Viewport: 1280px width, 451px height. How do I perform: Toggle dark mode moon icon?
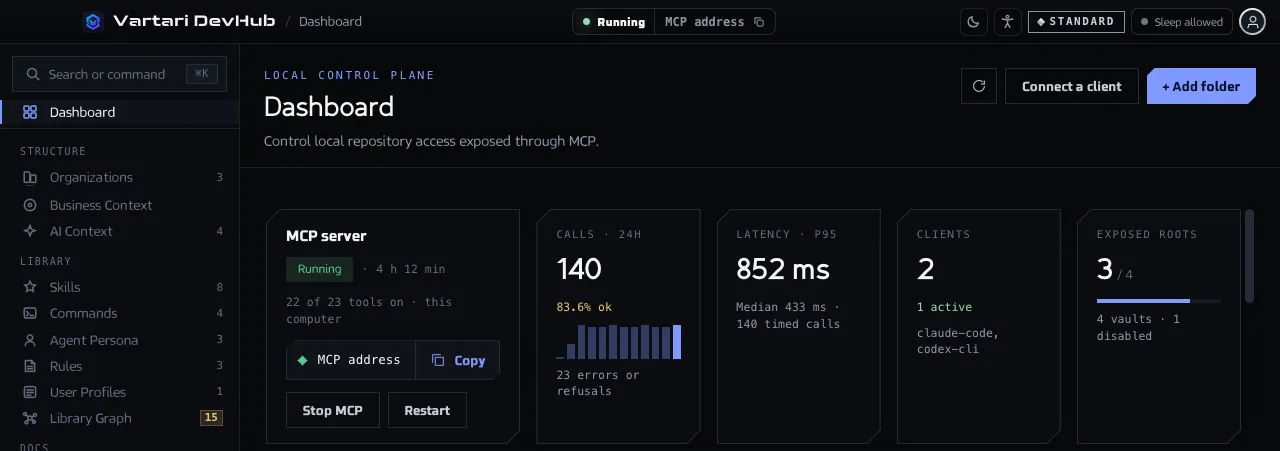point(974,22)
